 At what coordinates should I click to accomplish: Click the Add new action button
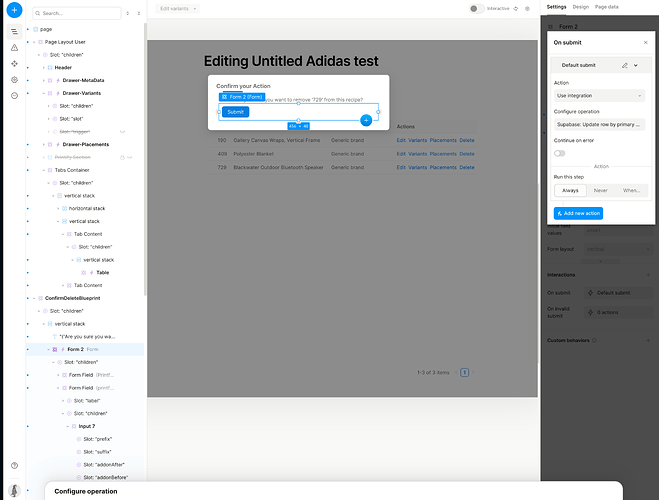click(x=578, y=213)
